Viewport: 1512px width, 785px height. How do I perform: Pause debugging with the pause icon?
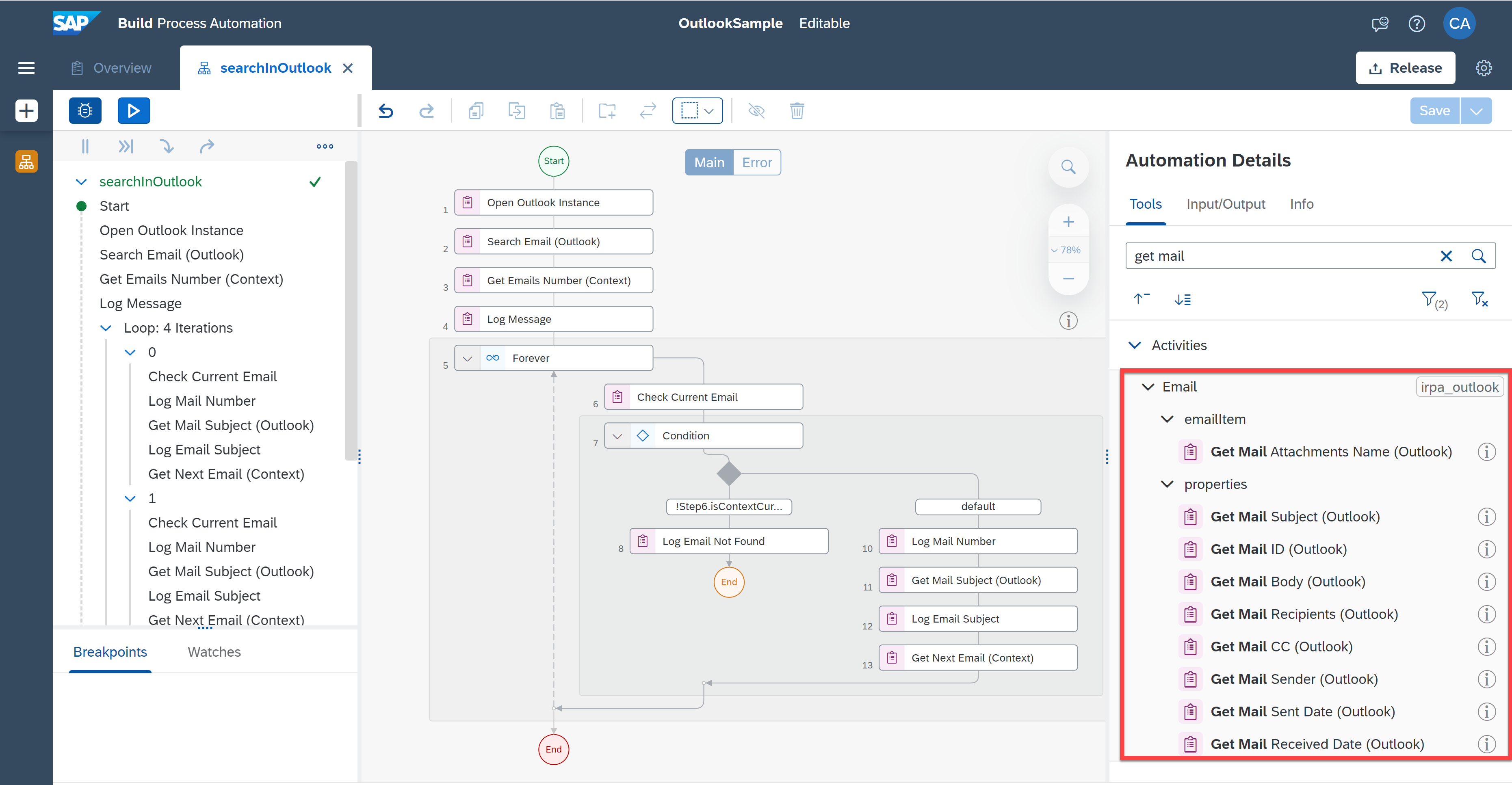pos(85,146)
